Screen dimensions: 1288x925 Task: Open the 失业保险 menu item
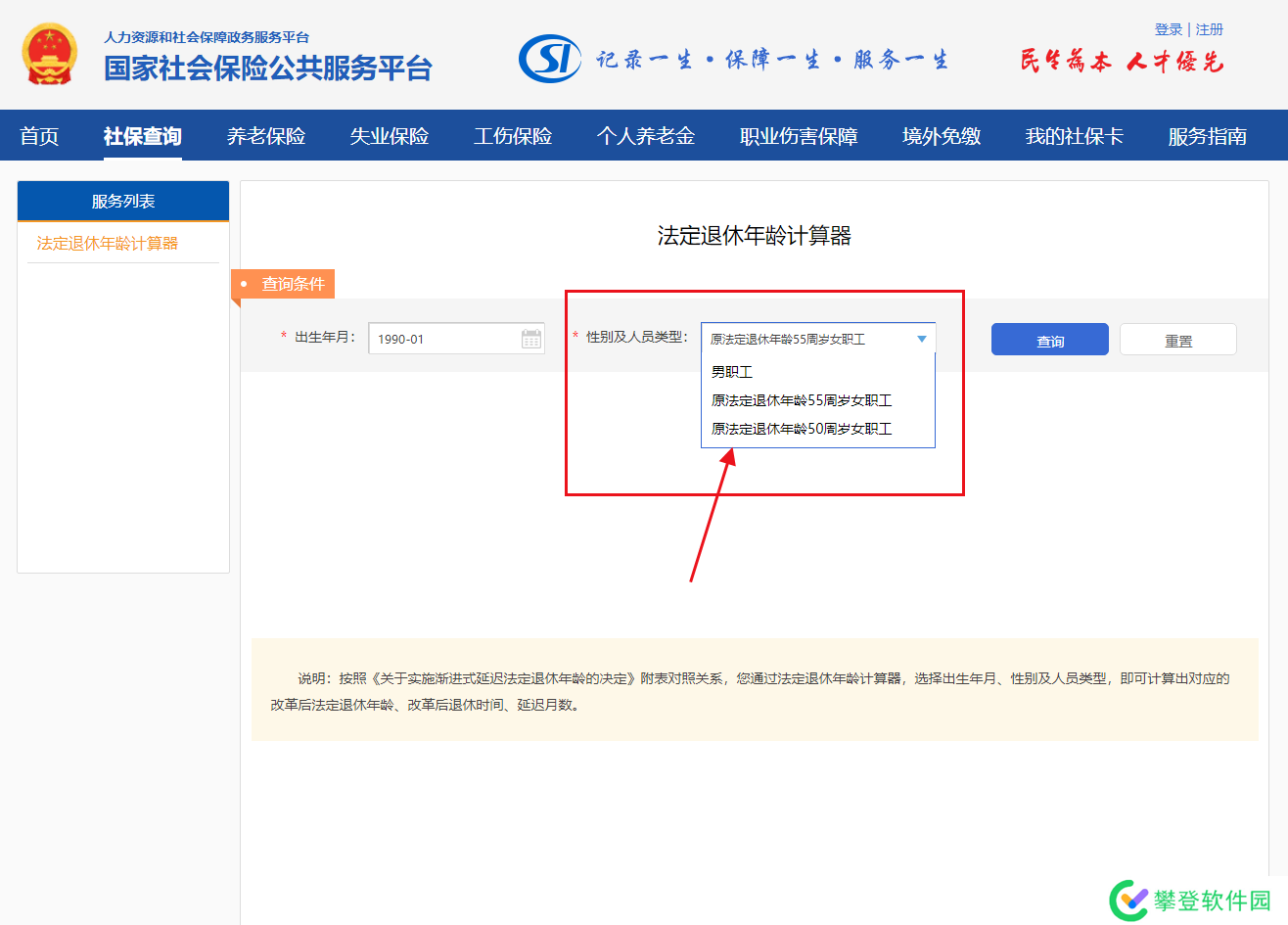(390, 136)
